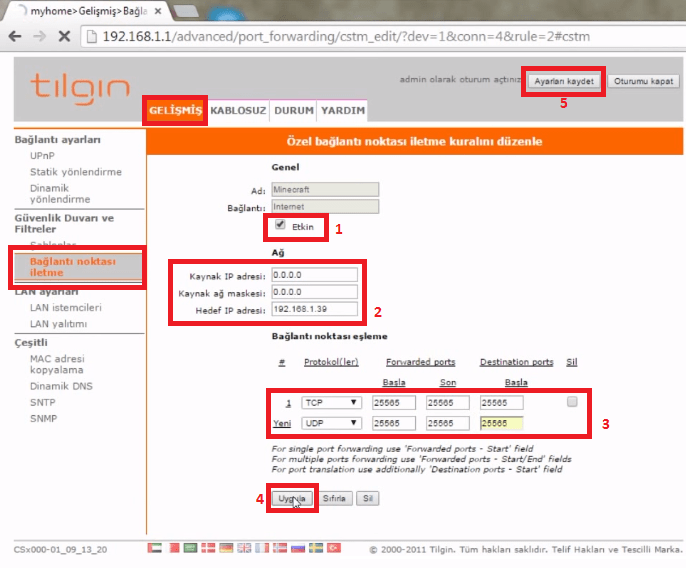This screenshot has width=686, height=568.
Task: Switch language with the UAE flag
Action: 154,548
